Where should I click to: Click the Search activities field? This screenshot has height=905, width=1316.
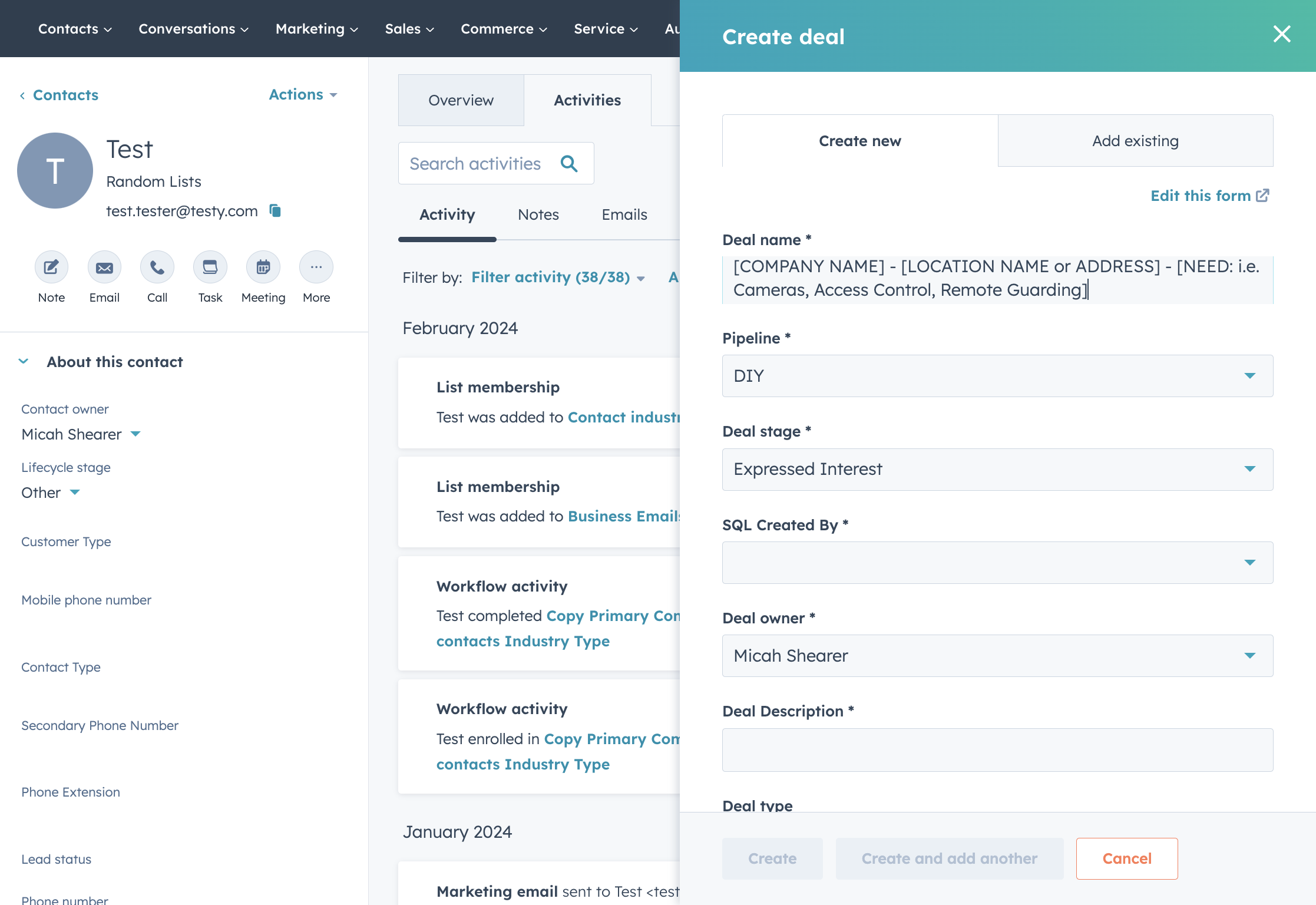[496, 163]
